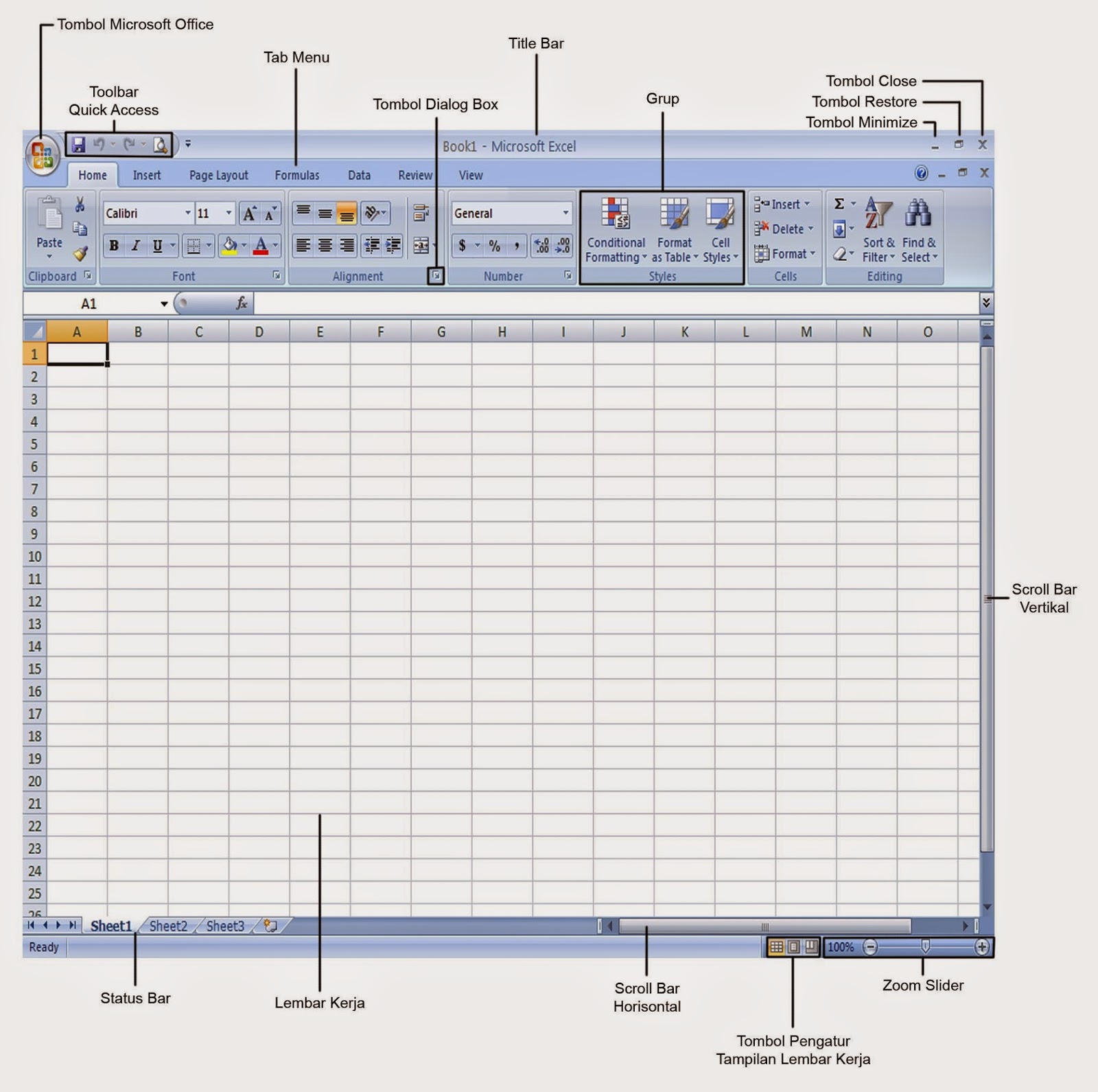
Task: Activate the Format Painter brush
Action: tap(80, 254)
